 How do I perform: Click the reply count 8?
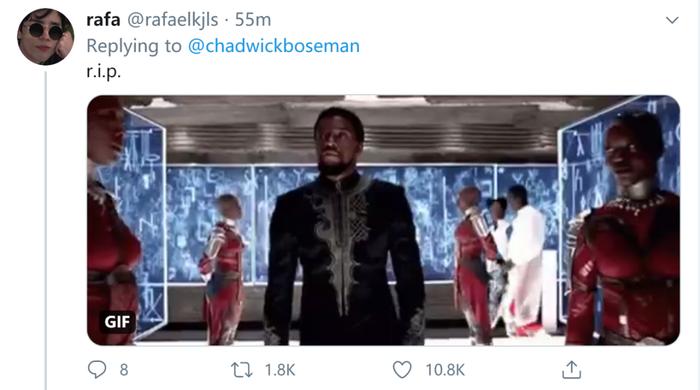[124, 370]
